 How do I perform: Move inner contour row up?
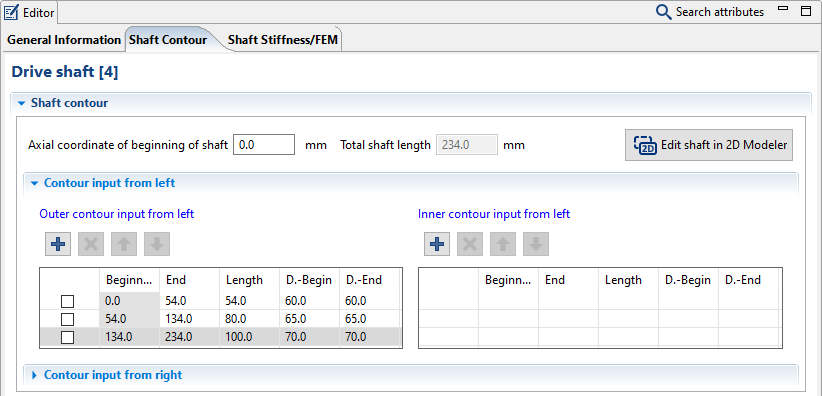503,244
